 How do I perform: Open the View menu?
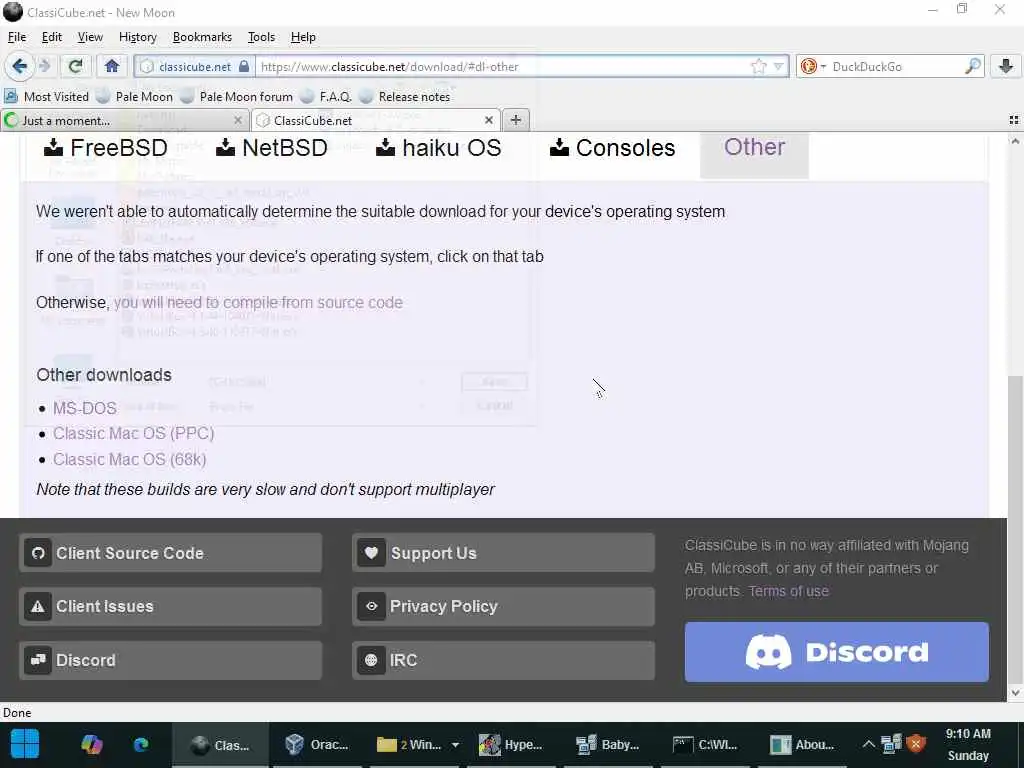[x=90, y=37]
